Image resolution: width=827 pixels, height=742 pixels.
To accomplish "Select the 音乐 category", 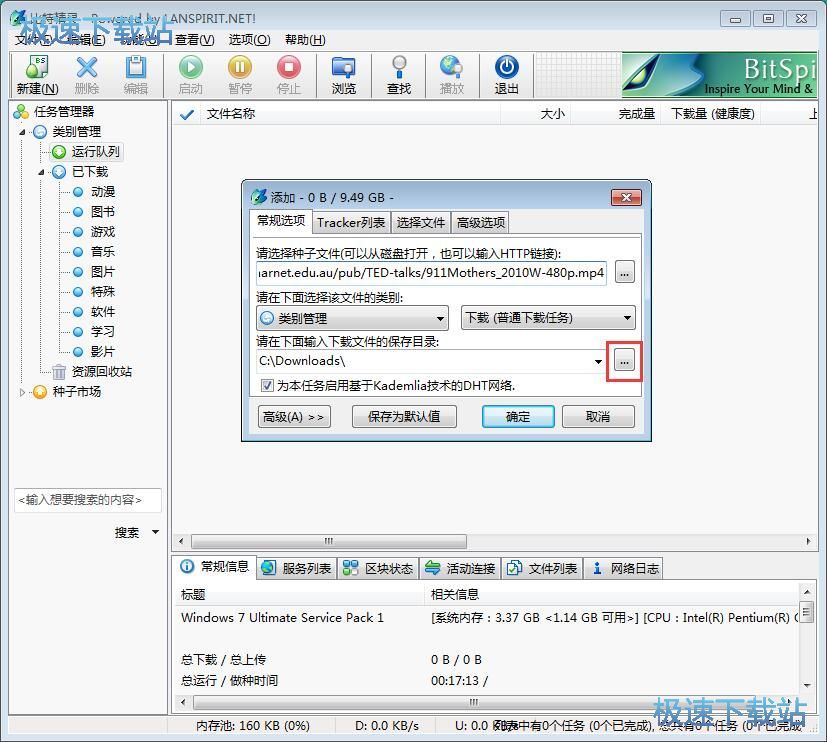I will pos(94,252).
